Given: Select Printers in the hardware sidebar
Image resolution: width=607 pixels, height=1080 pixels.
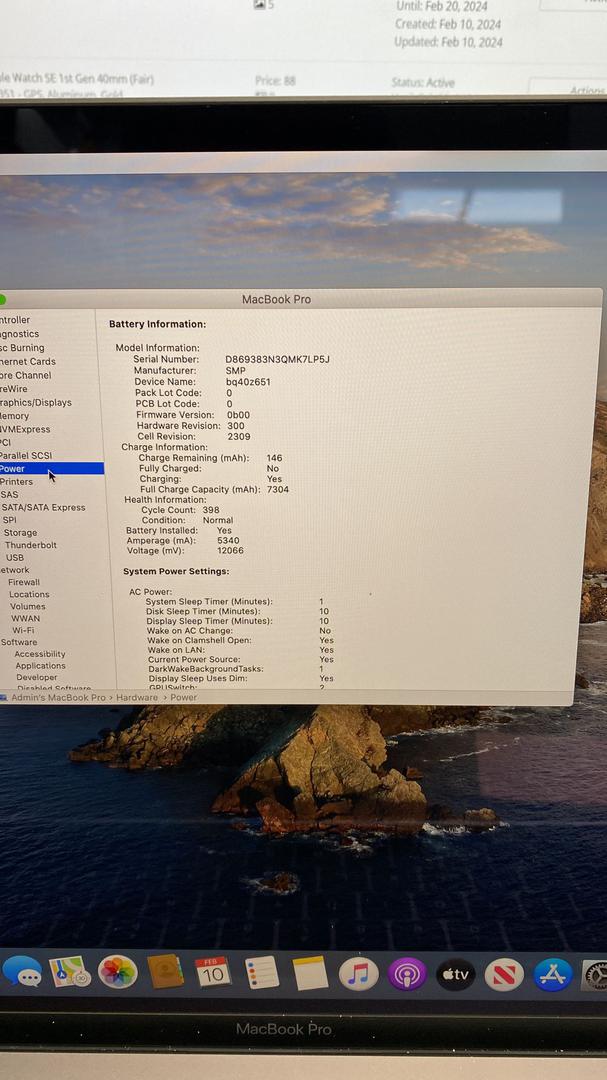Looking at the screenshot, I should click(x=17, y=481).
